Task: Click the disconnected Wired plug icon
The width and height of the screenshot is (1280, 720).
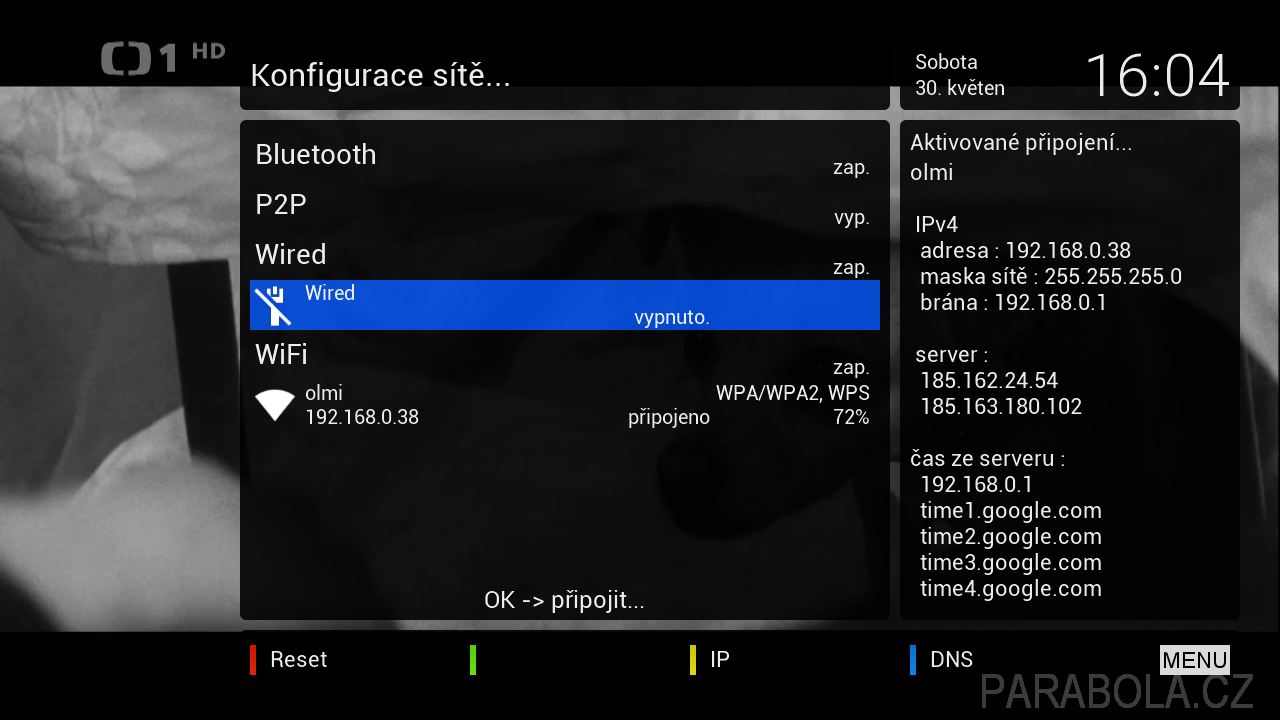Action: pyautogui.click(x=272, y=306)
